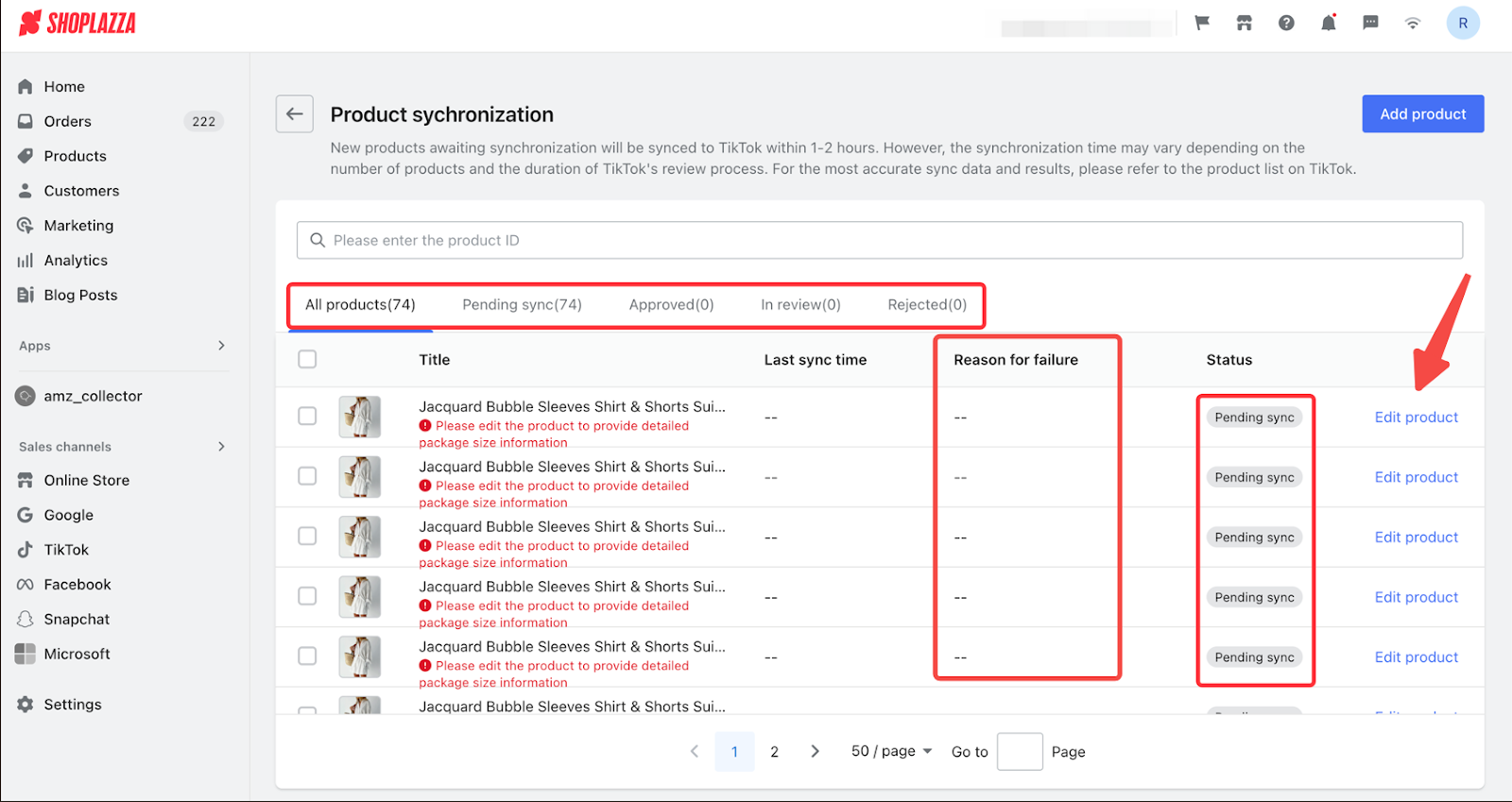
Task: Expand the Sales channels chevron
Action: [x=221, y=446]
